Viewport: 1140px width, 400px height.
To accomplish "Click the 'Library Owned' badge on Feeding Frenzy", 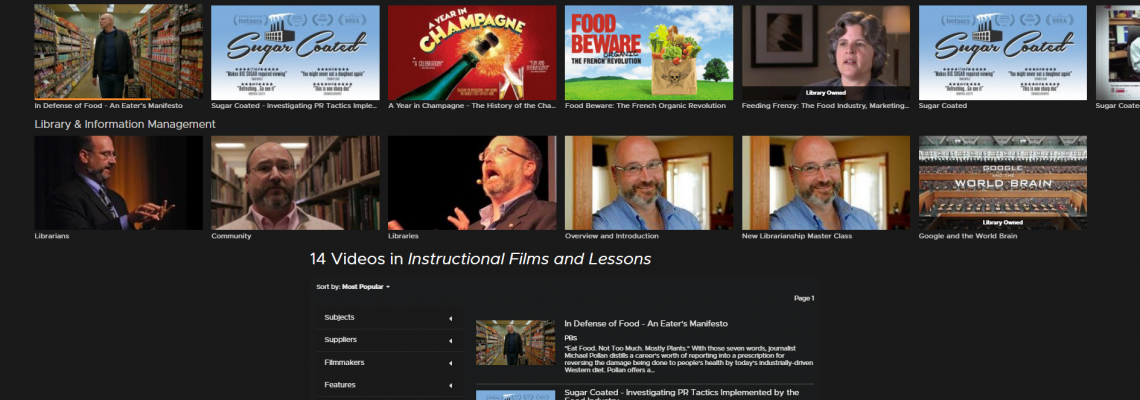I will [826, 93].
